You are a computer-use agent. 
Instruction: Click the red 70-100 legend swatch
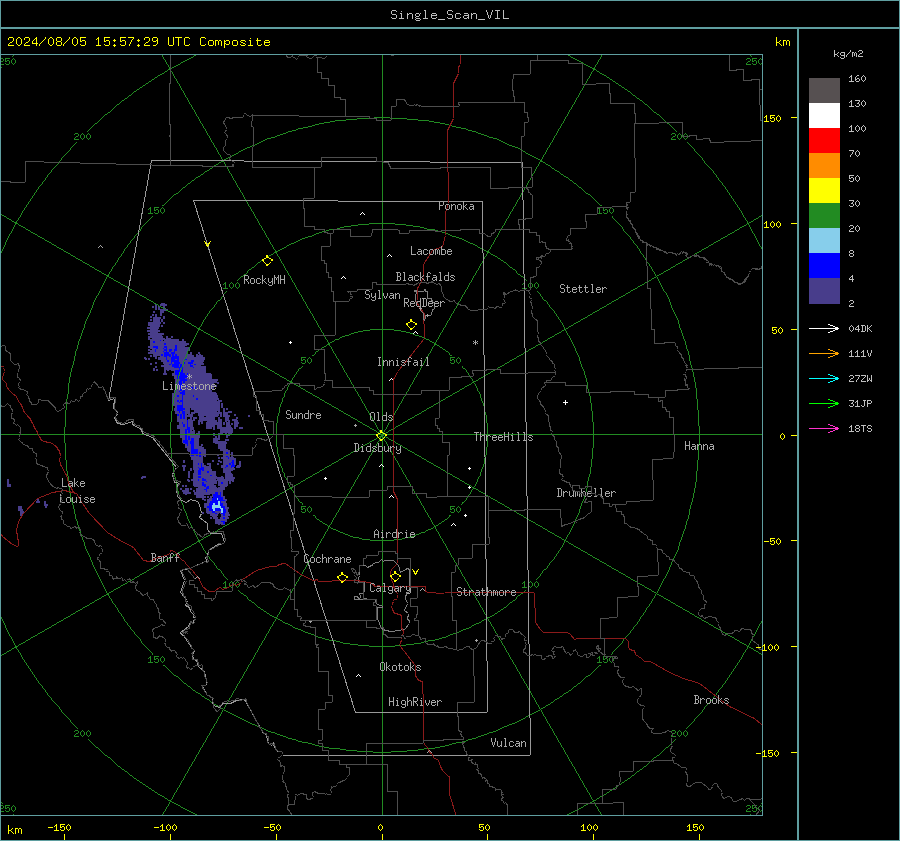click(x=824, y=141)
